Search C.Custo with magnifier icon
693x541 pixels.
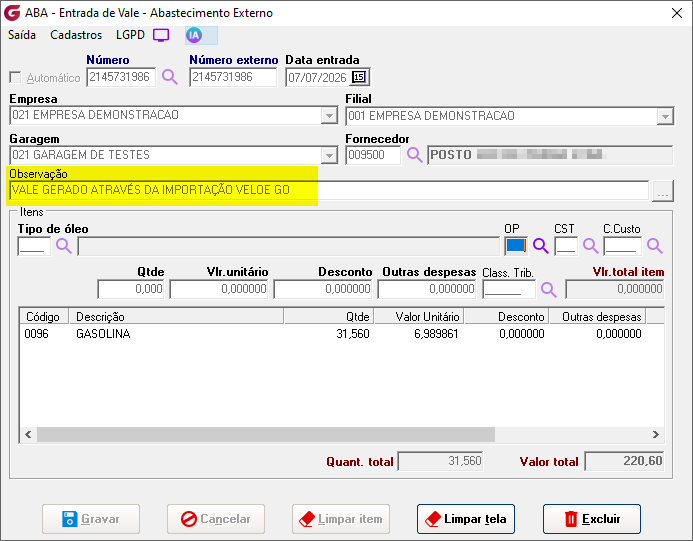click(x=655, y=246)
